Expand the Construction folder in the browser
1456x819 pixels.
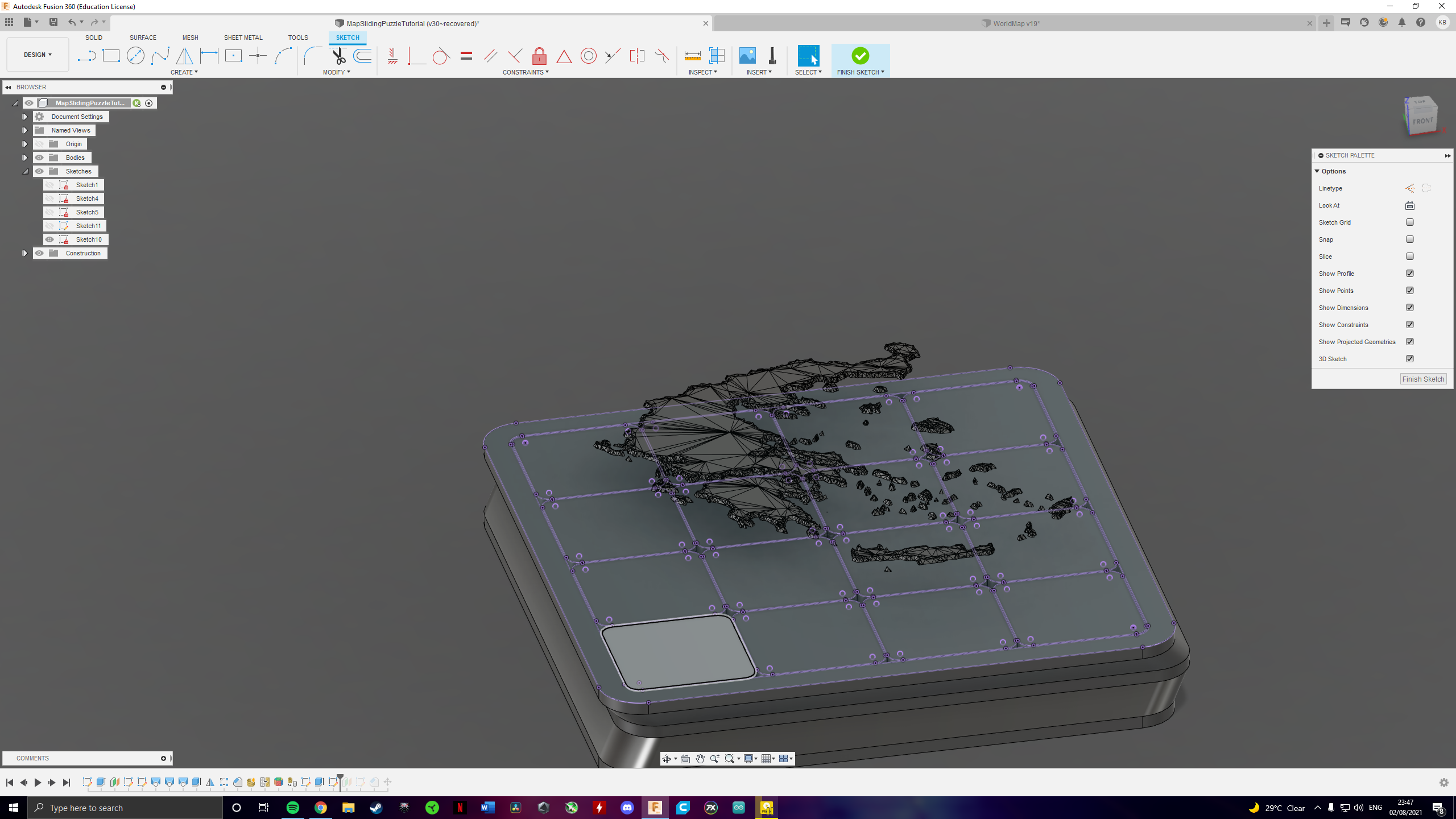[x=25, y=253]
